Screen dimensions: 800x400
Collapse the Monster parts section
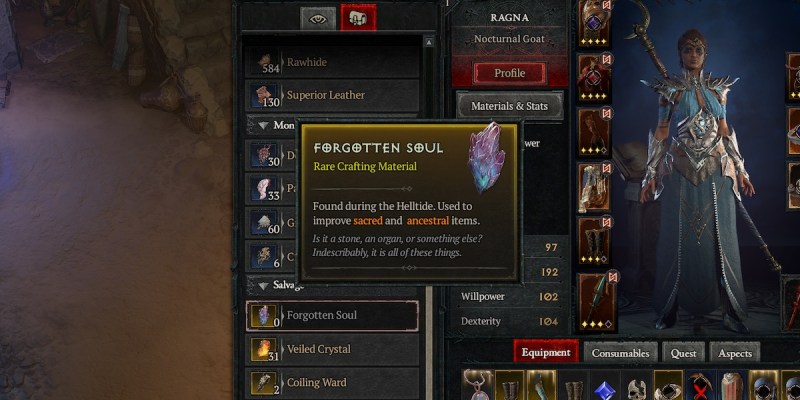pos(264,125)
